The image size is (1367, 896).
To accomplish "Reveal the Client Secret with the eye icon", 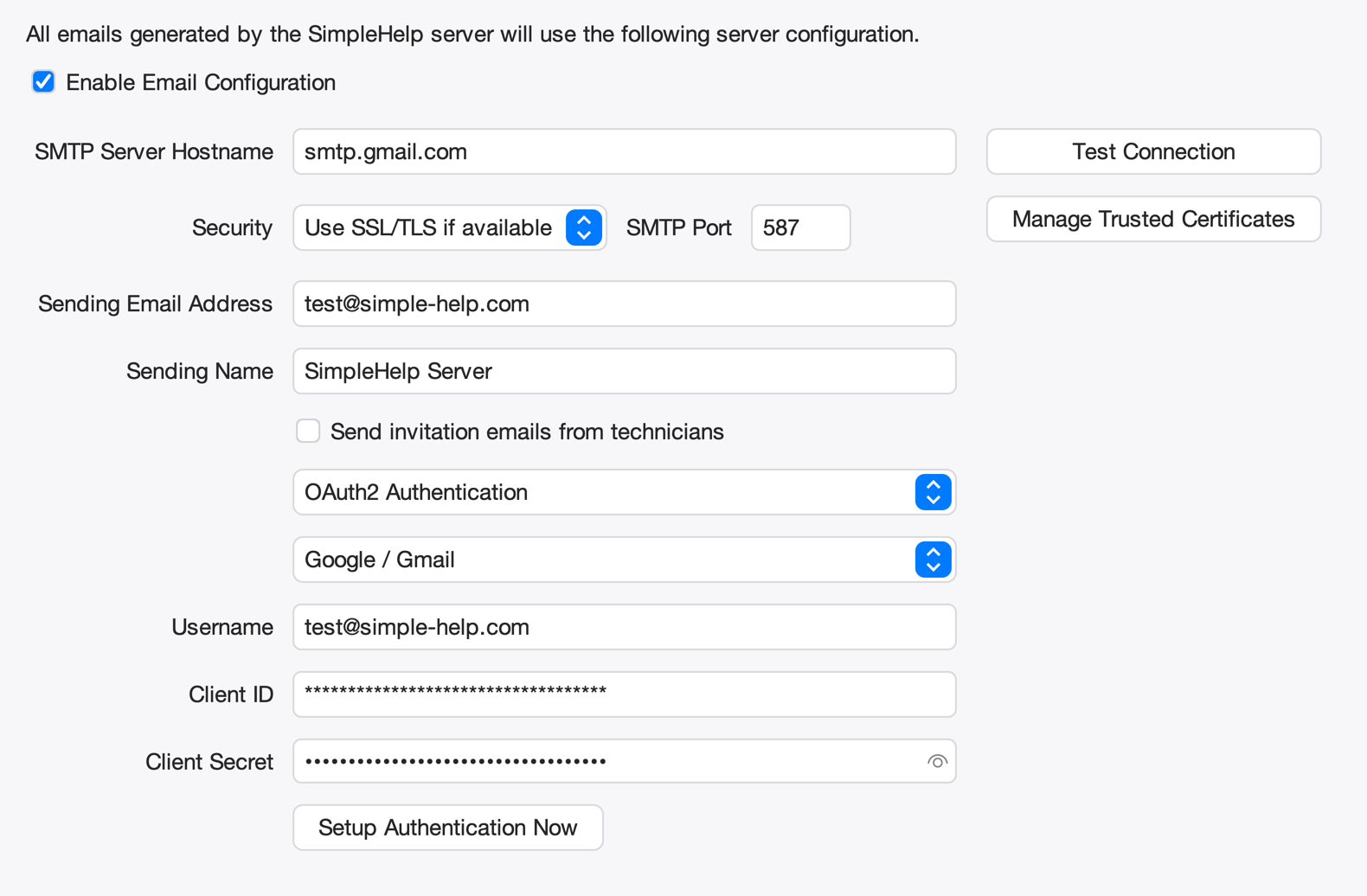I will point(937,761).
